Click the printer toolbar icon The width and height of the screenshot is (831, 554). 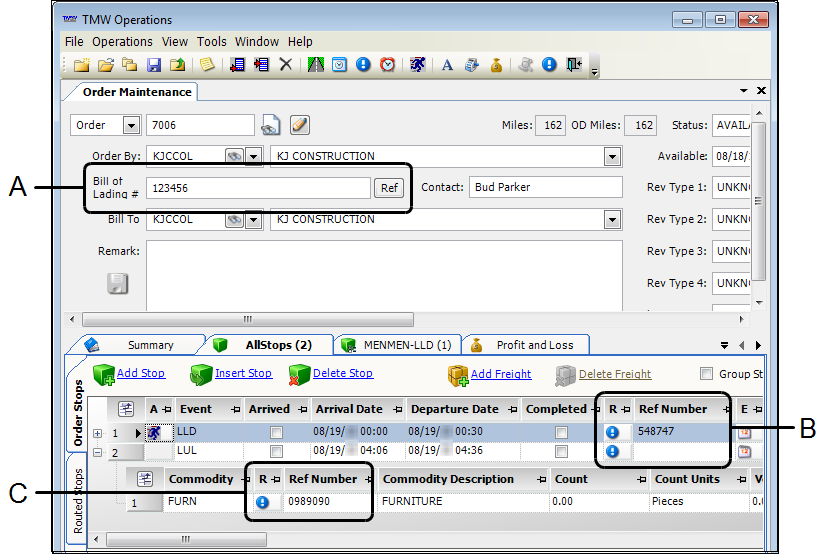point(472,65)
